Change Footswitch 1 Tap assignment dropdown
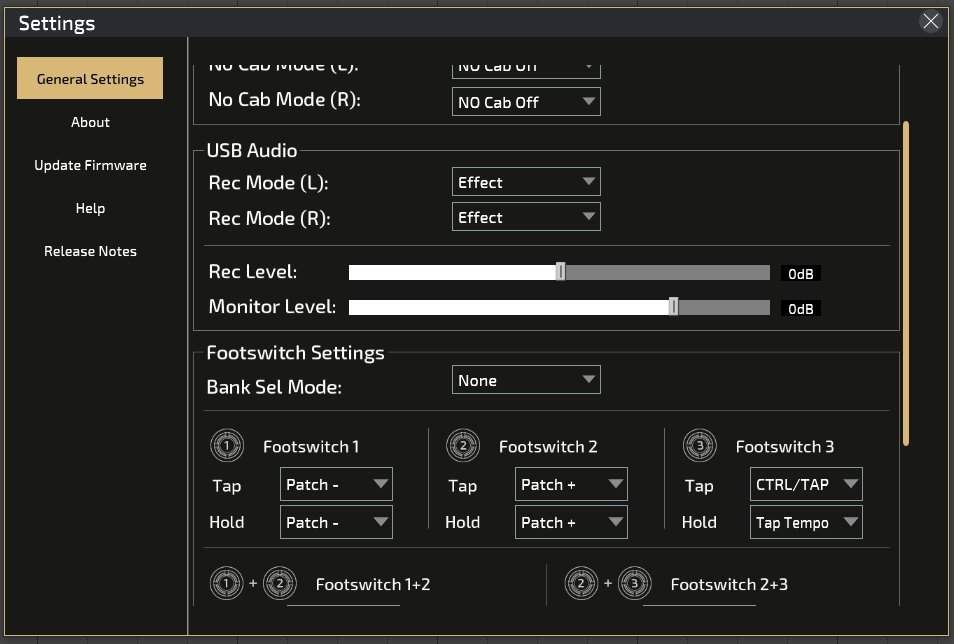The image size is (954, 644). pos(336,485)
